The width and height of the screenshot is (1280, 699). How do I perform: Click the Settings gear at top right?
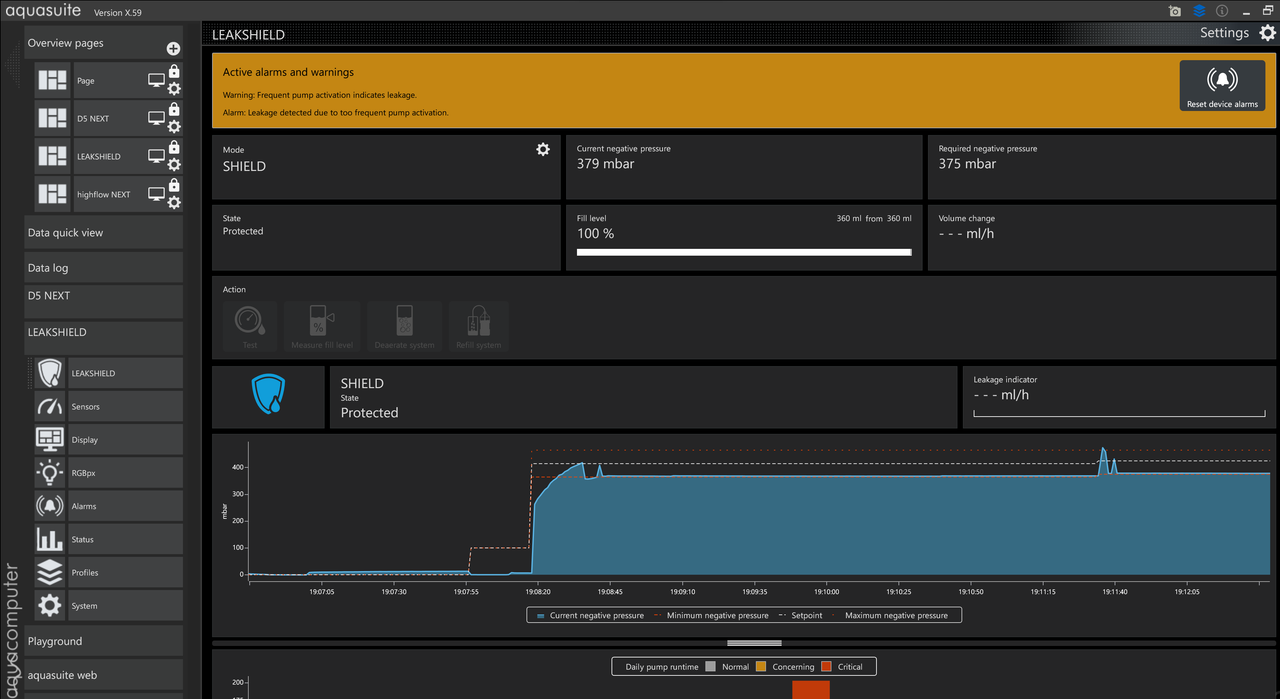[1267, 33]
